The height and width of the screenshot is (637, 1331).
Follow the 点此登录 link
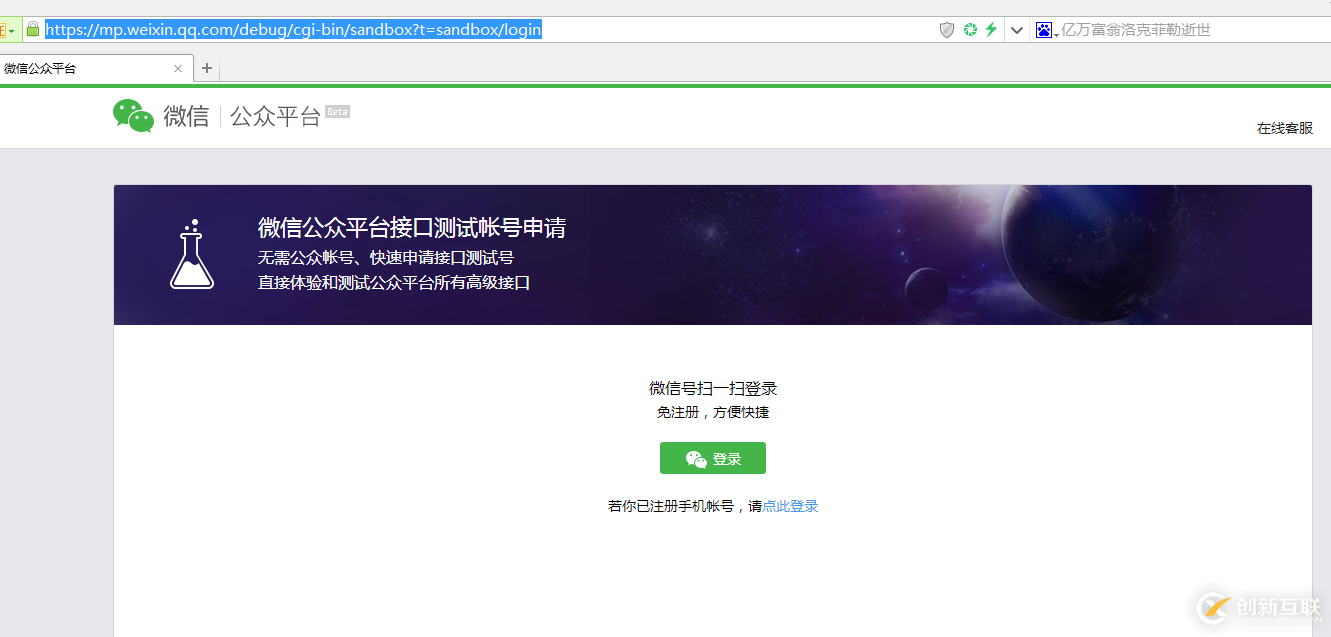click(790, 506)
